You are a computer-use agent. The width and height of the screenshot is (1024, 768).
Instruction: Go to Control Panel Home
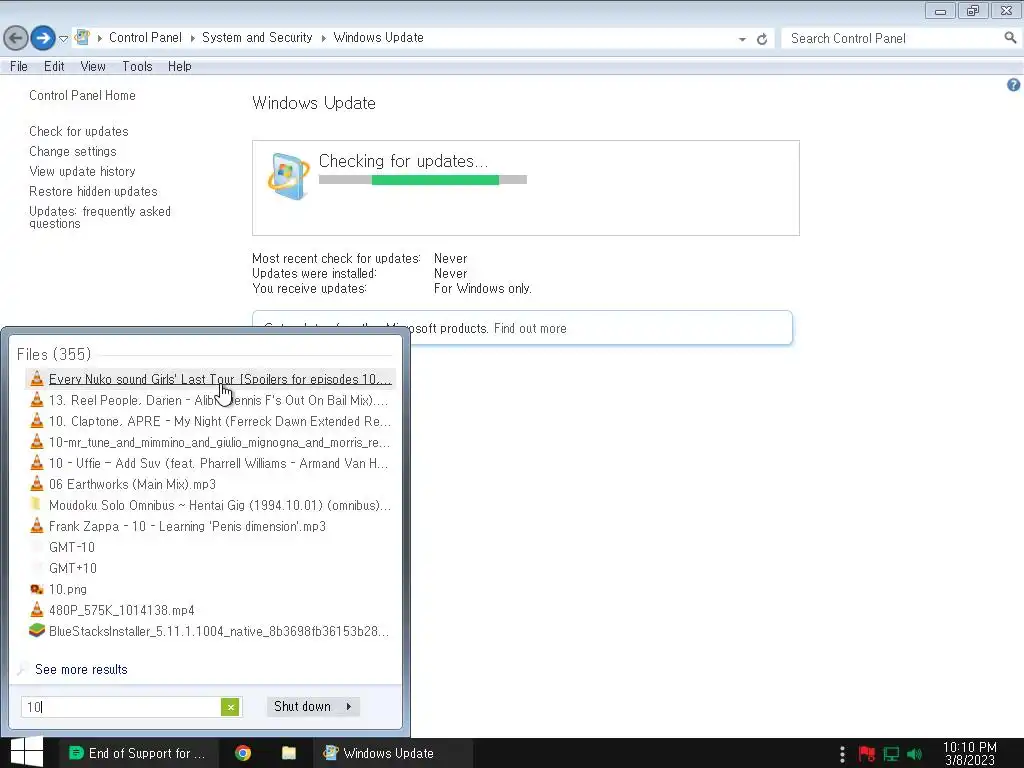tap(82, 95)
